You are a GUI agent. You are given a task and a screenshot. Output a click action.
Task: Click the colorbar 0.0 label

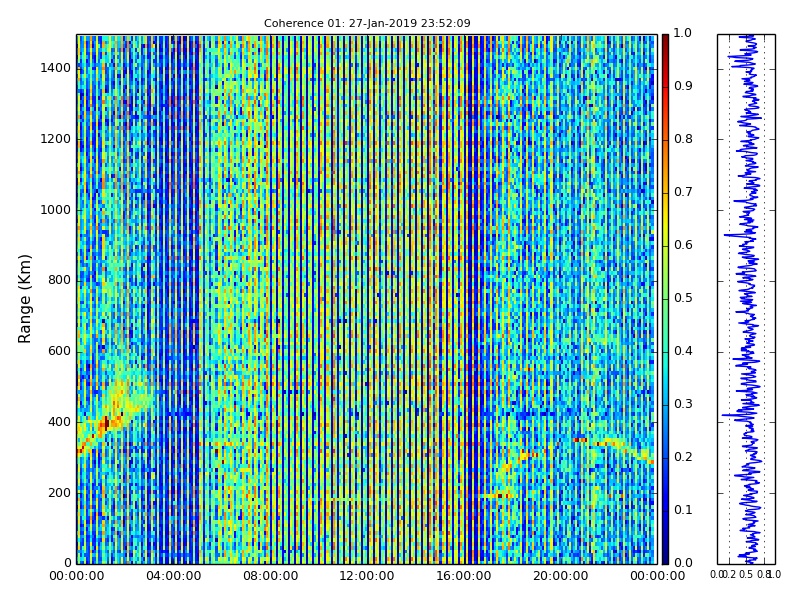683,563
